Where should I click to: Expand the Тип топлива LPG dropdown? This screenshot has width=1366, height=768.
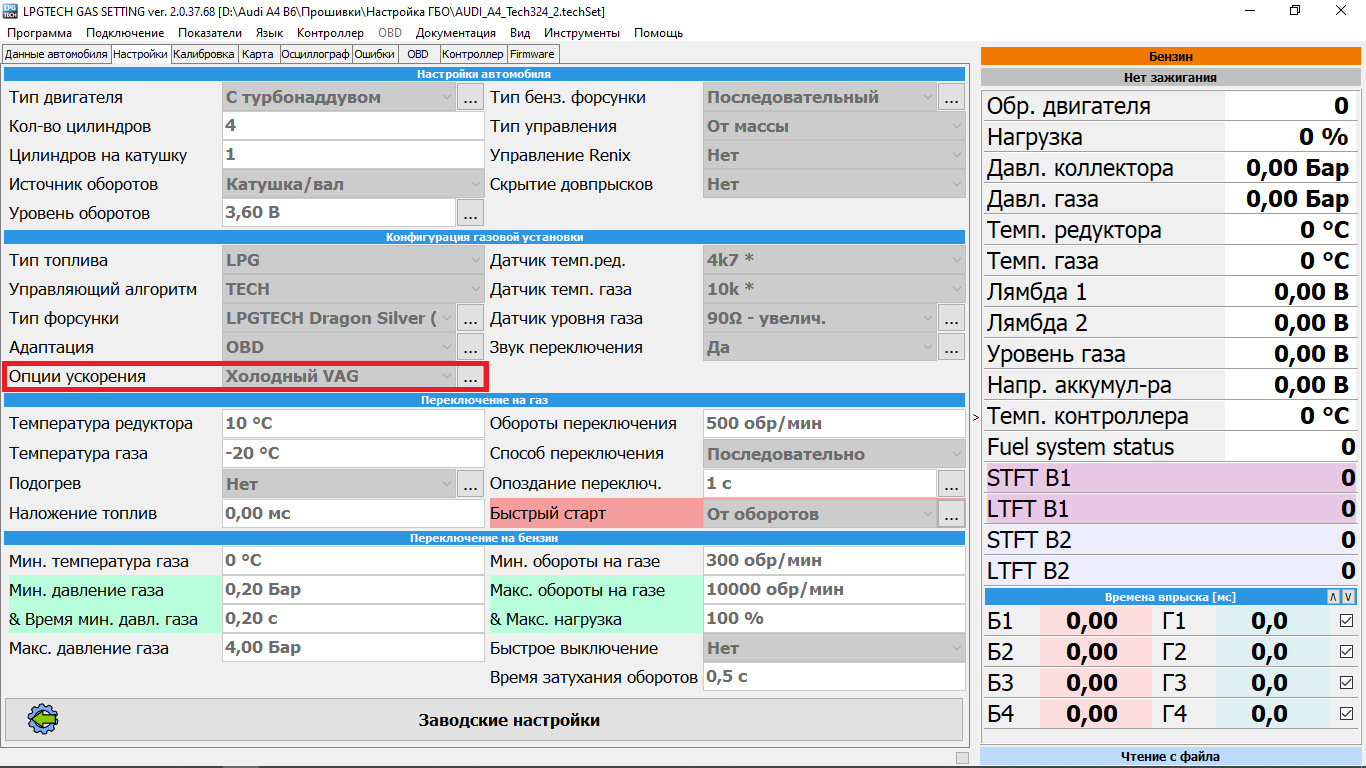click(474, 261)
